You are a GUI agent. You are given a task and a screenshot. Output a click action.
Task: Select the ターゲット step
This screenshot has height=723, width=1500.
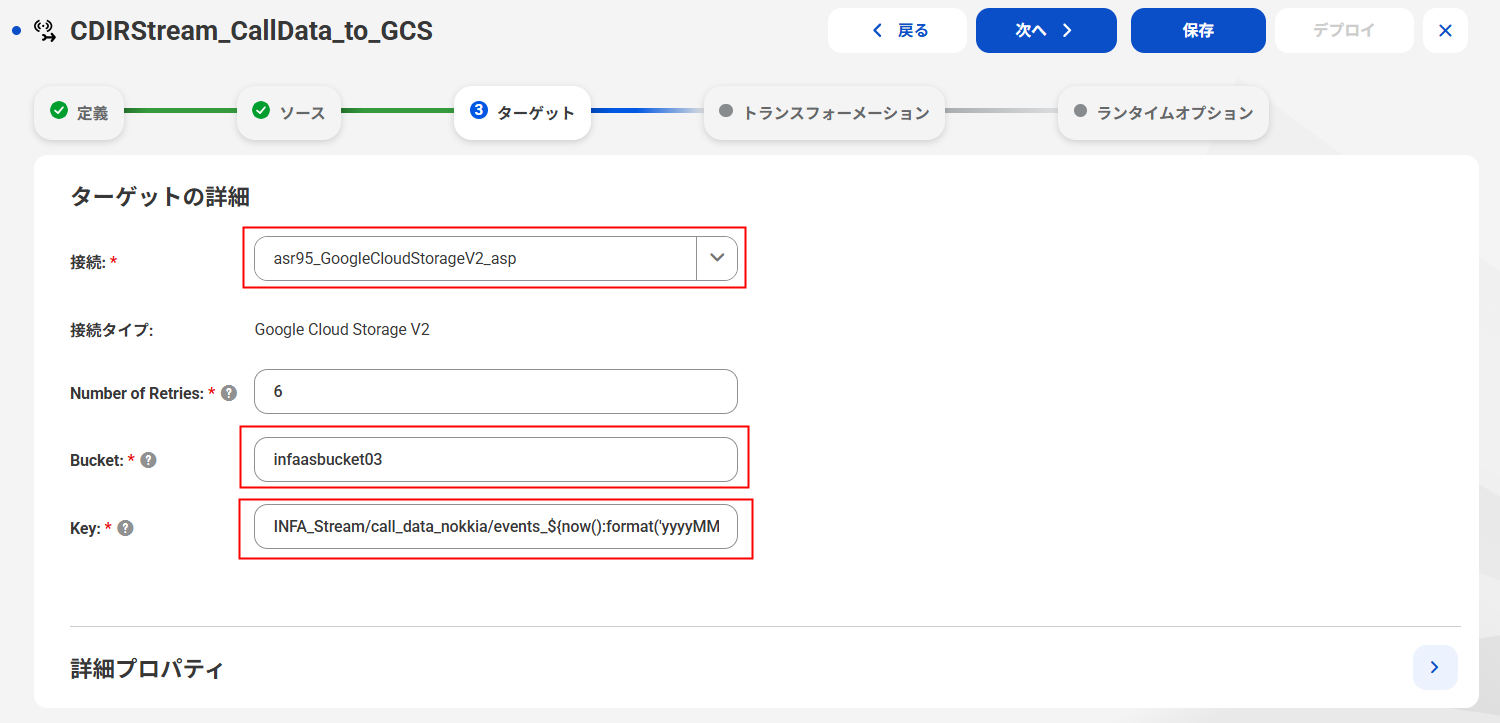(522, 112)
